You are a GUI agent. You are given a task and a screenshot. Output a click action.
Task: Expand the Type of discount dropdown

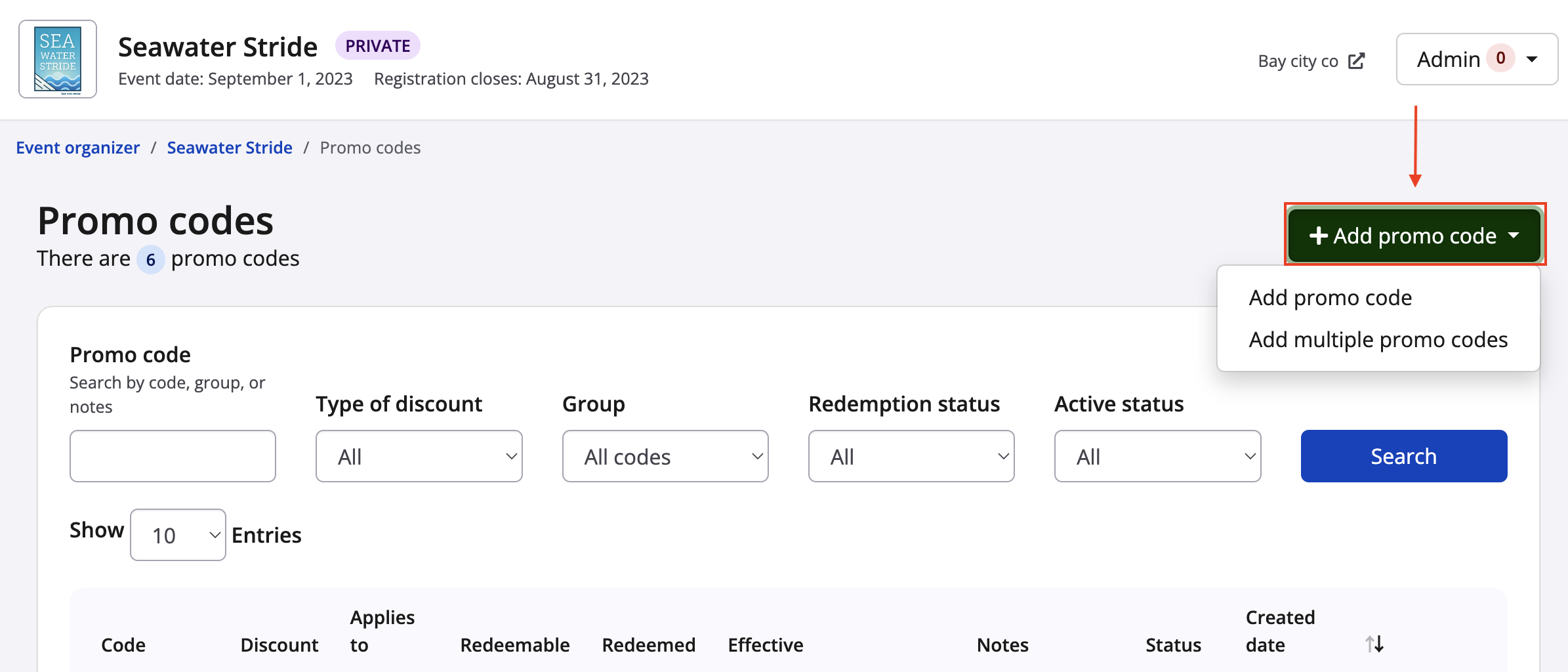click(419, 456)
